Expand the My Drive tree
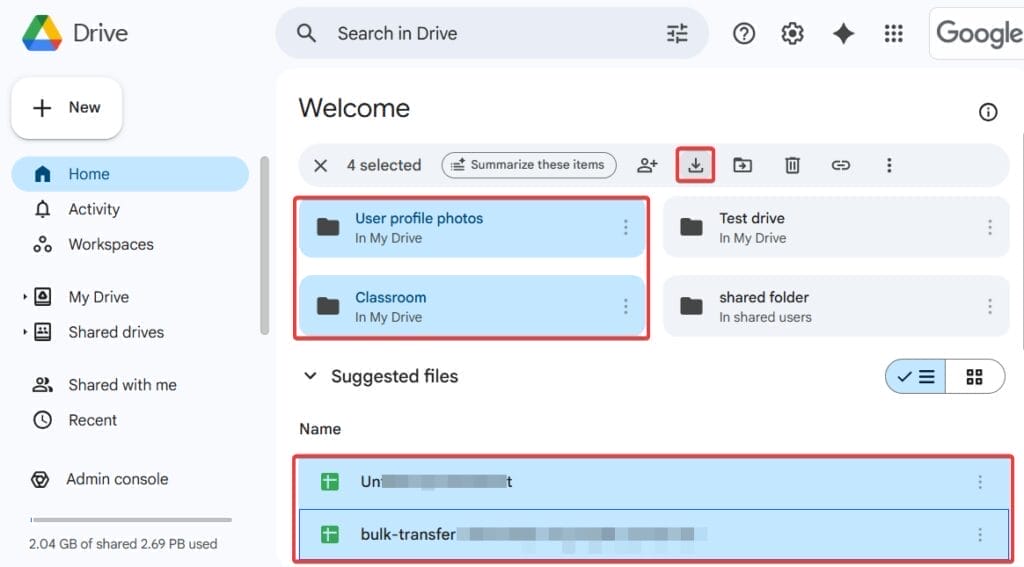 pyautogui.click(x=25, y=297)
